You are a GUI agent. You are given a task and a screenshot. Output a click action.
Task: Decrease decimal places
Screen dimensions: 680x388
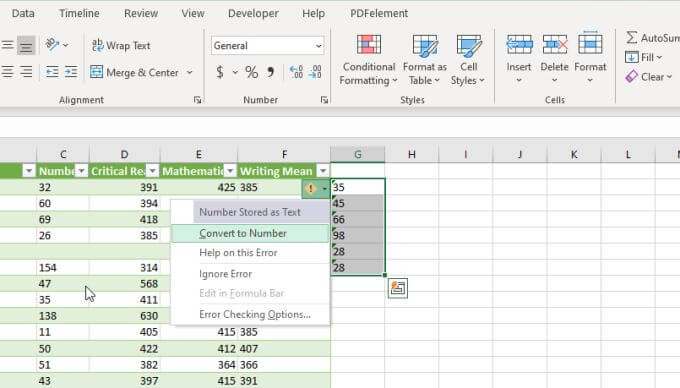[x=315, y=72]
